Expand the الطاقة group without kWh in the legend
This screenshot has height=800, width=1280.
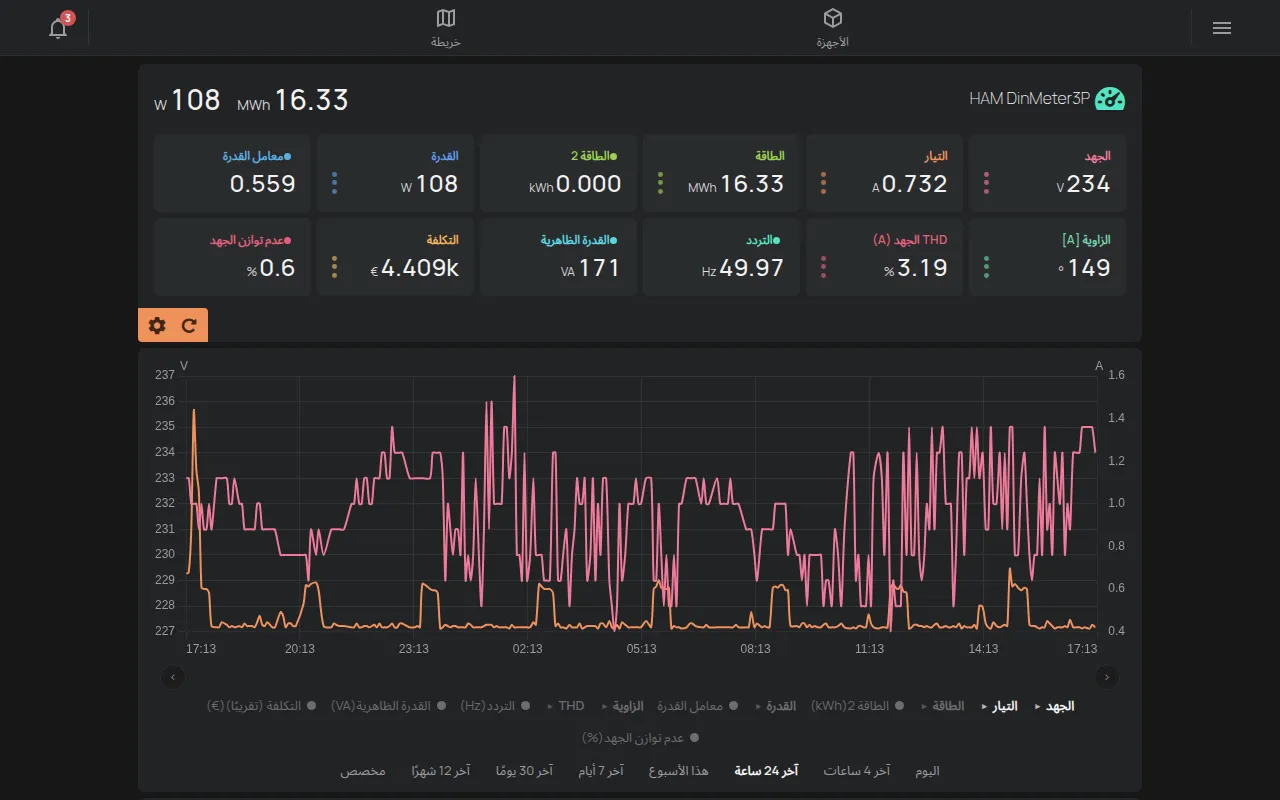943,706
